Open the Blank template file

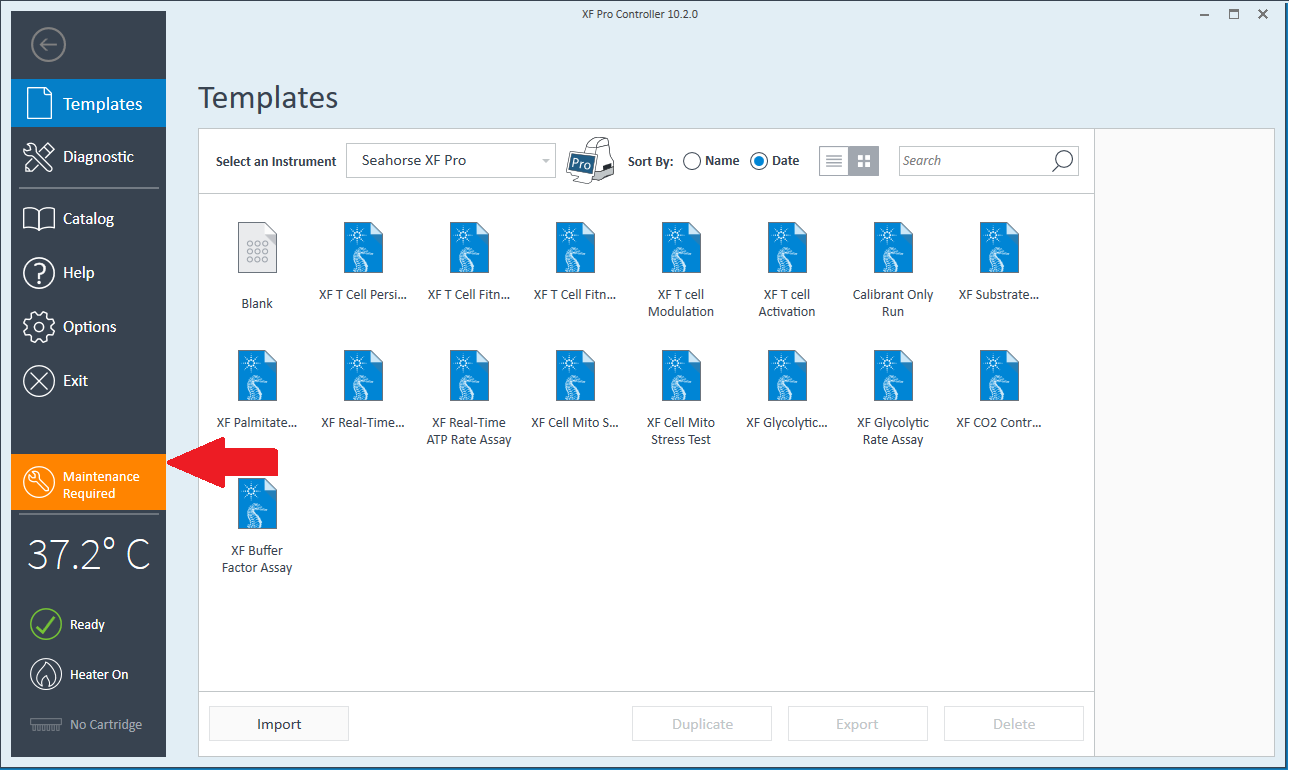pyautogui.click(x=257, y=249)
